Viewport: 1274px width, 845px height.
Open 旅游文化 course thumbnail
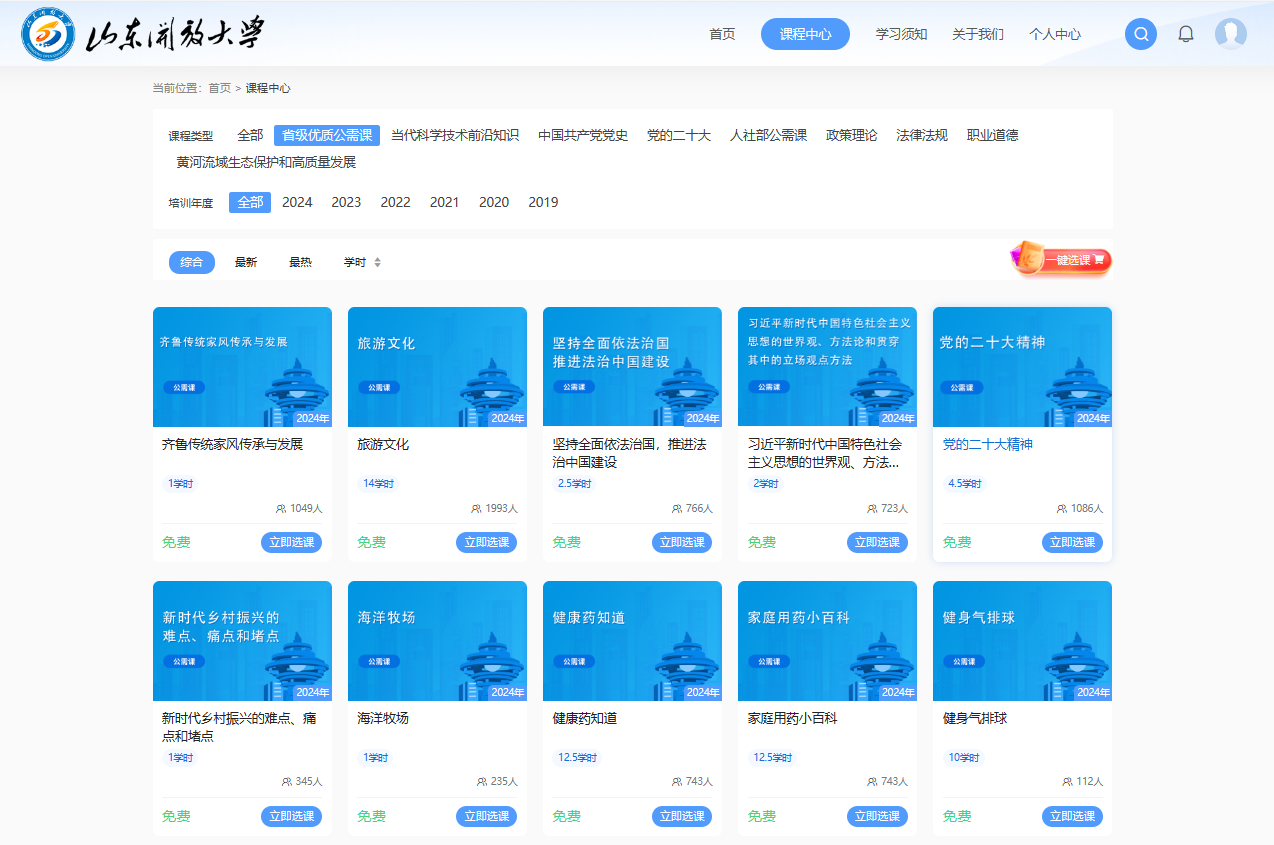[x=437, y=367]
